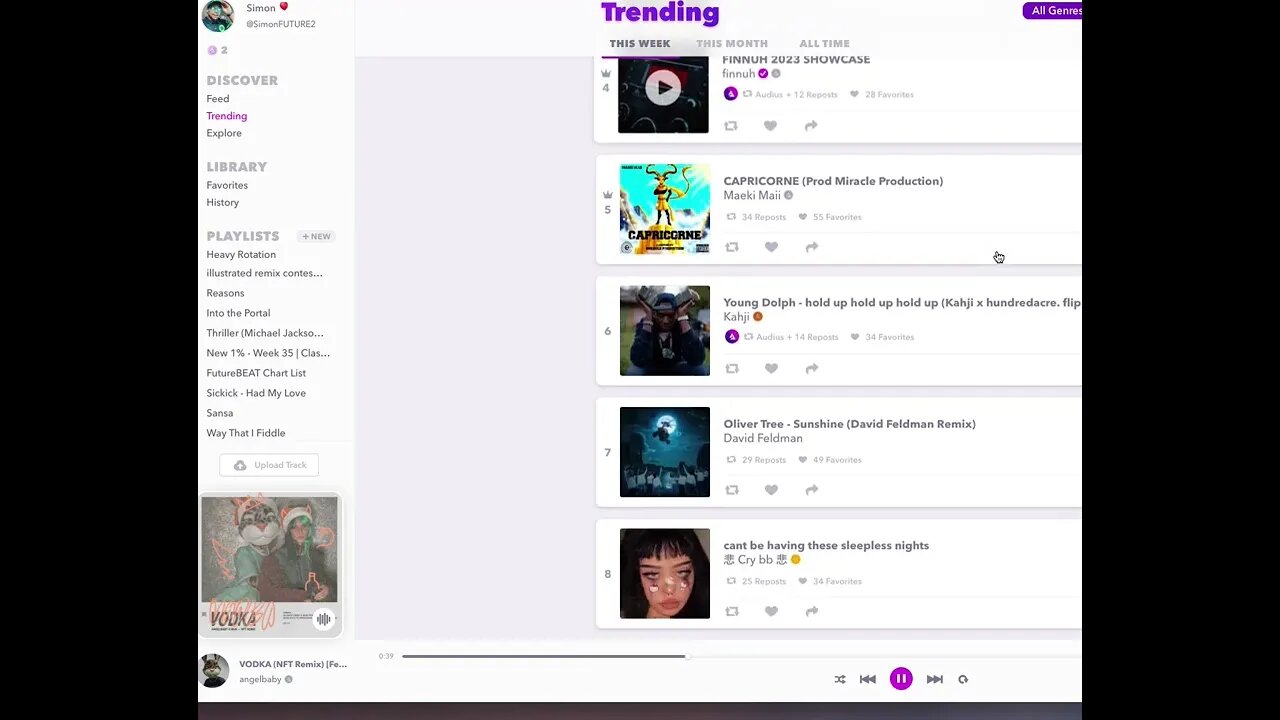Skip to the previous track

pos(868,679)
